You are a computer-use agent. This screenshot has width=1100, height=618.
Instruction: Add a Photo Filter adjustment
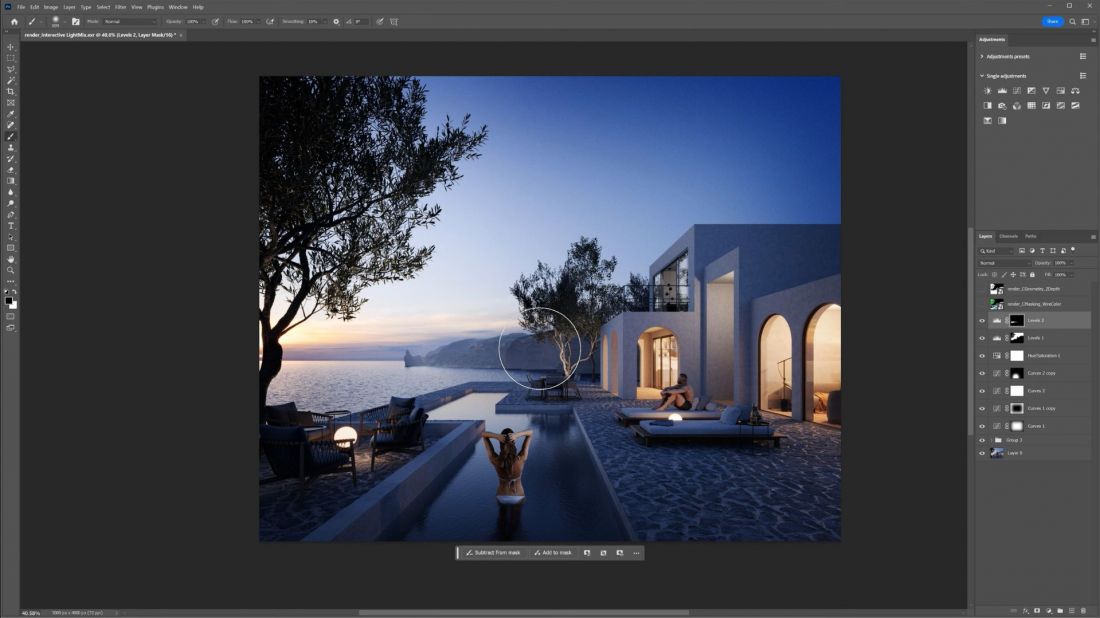coord(1002,105)
